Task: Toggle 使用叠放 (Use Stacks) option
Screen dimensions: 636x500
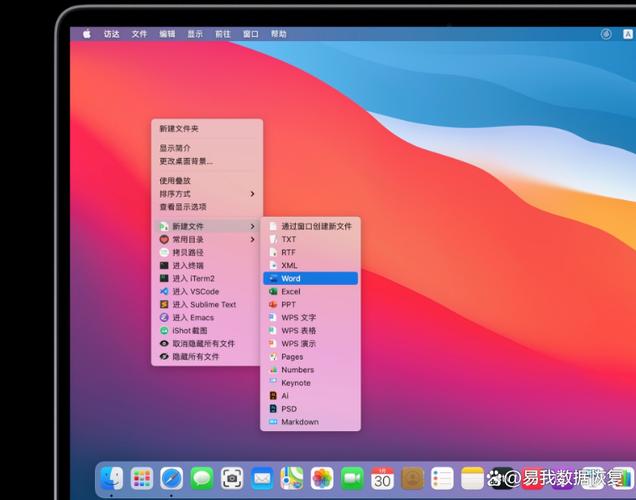Action: (175, 181)
